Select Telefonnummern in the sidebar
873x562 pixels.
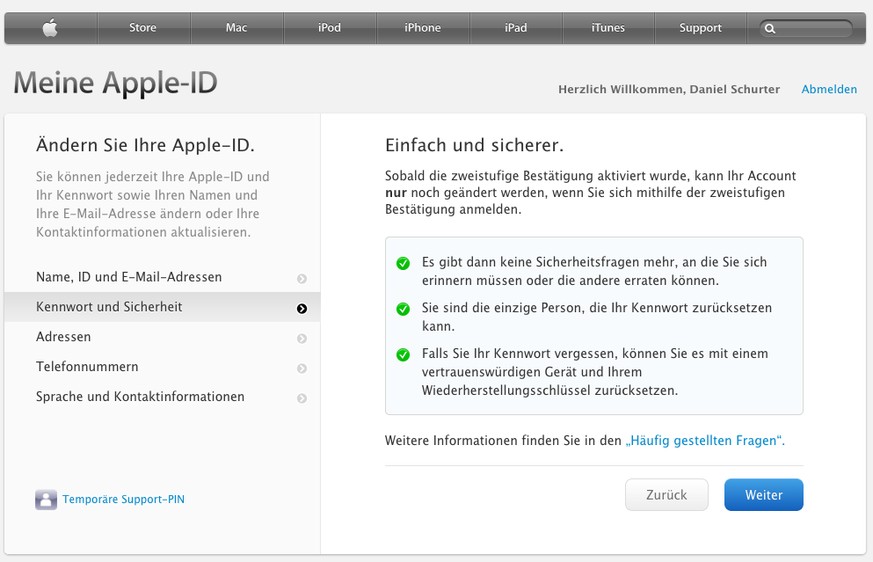pyautogui.click(x=162, y=367)
